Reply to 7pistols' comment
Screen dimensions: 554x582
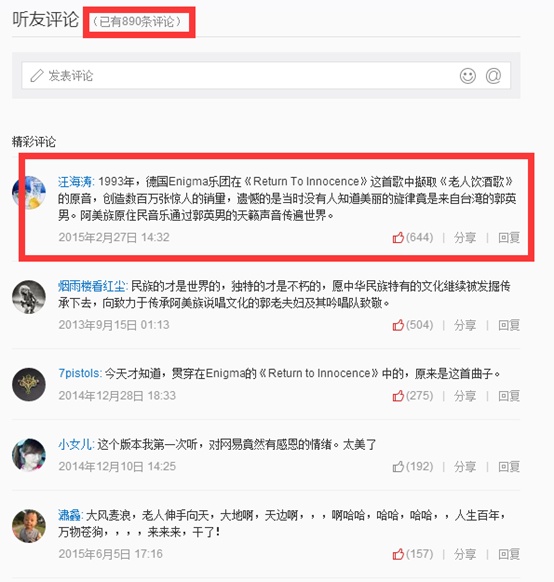[x=509, y=396]
